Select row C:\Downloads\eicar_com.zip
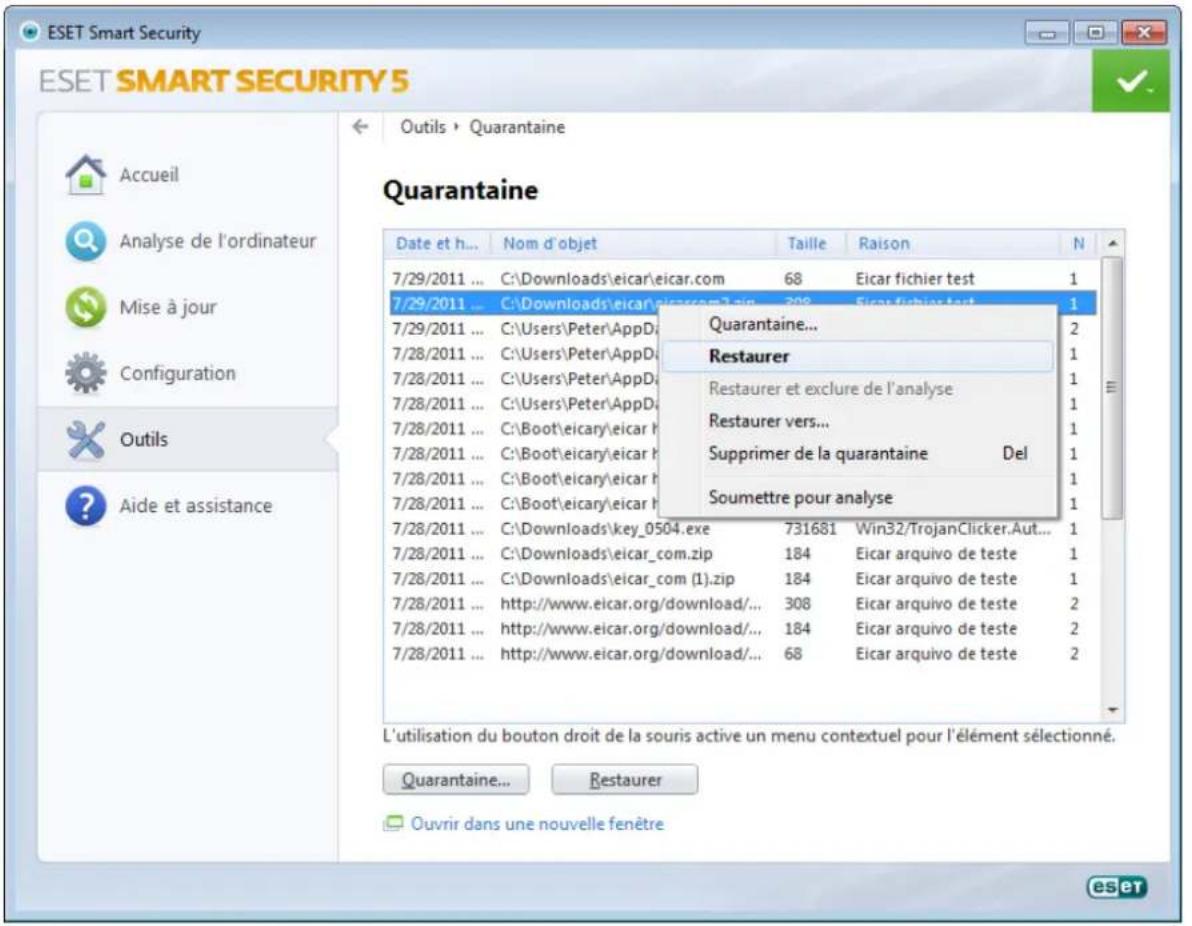 click(743, 554)
